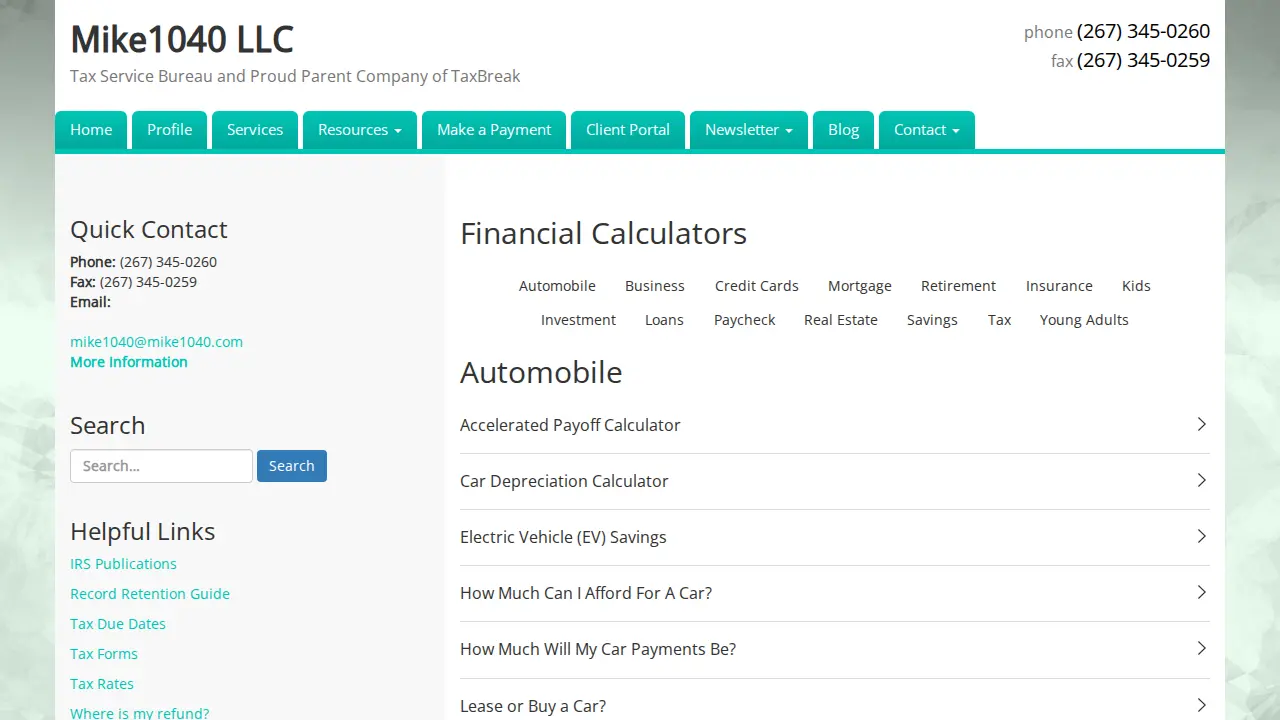Viewport: 1280px width, 720px height.
Task: View the Tax Due Dates link
Action: click(x=118, y=624)
